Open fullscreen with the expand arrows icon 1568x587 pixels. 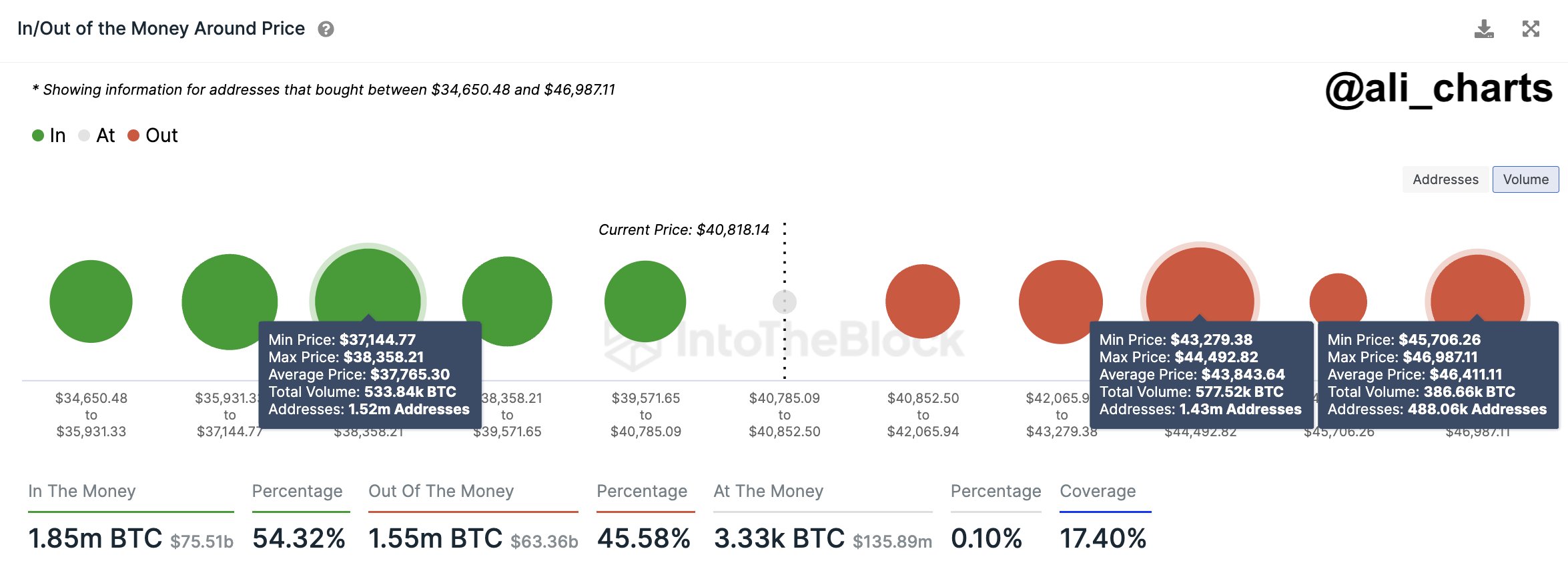point(1531,29)
